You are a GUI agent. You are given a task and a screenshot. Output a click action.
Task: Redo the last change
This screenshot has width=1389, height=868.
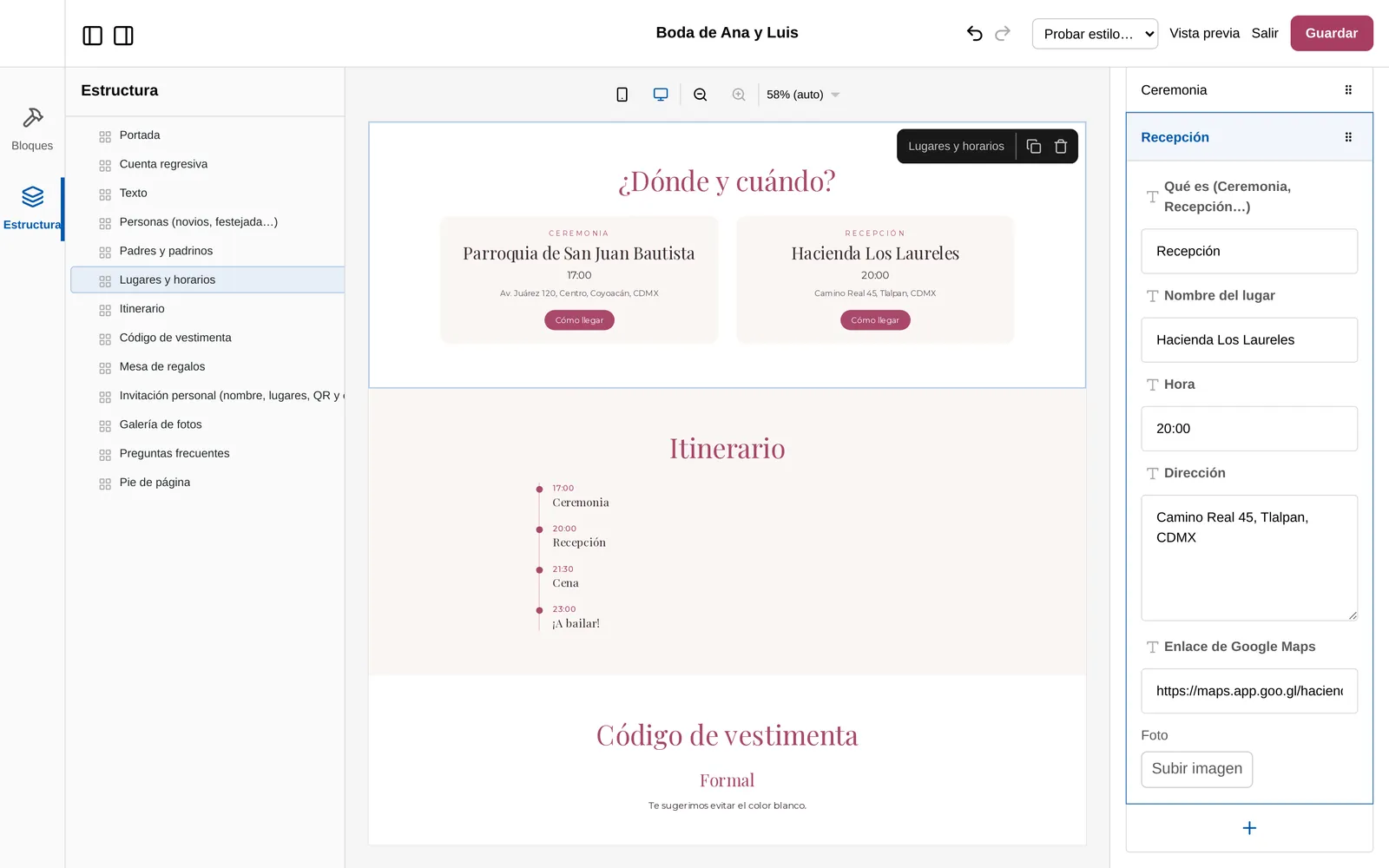pos(1003,33)
